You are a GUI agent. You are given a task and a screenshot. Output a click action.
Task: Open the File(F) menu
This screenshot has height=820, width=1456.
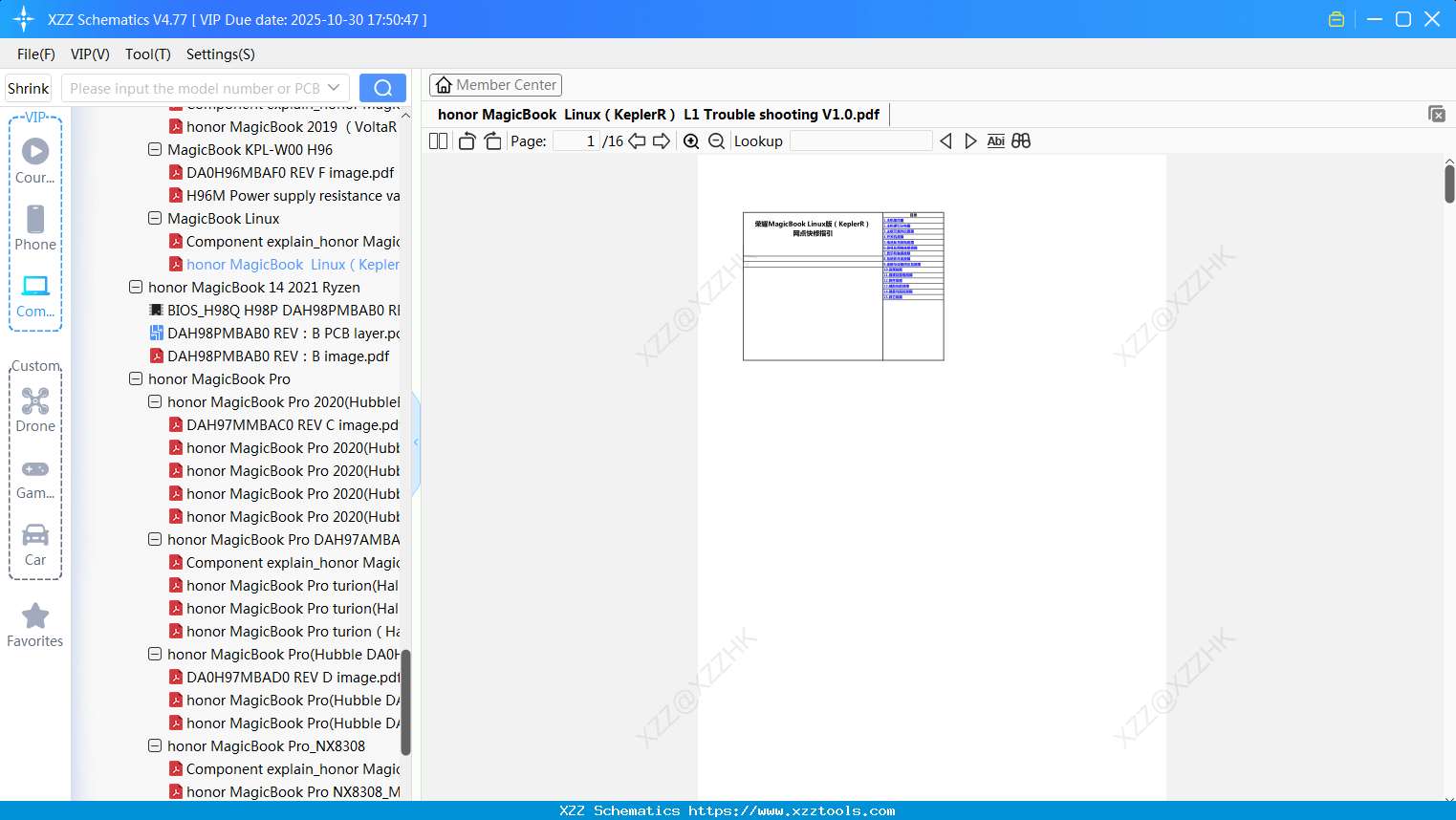click(36, 54)
